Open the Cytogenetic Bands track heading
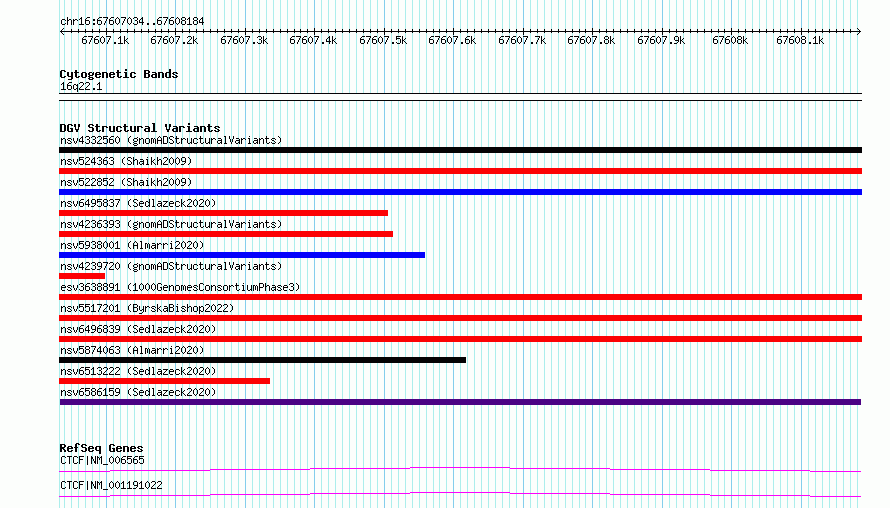 click(119, 74)
